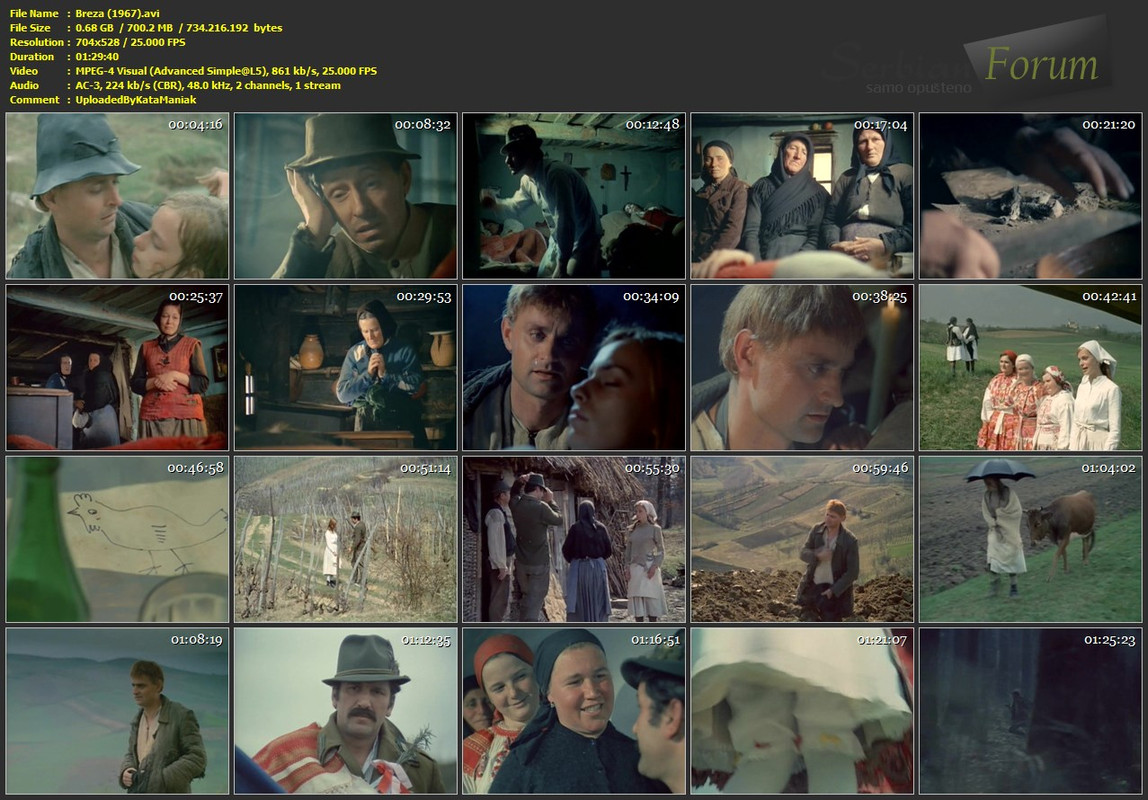Open the chicken drawing frame at 00:46:58
The image size is (1148, 800).
click(117, 539)
